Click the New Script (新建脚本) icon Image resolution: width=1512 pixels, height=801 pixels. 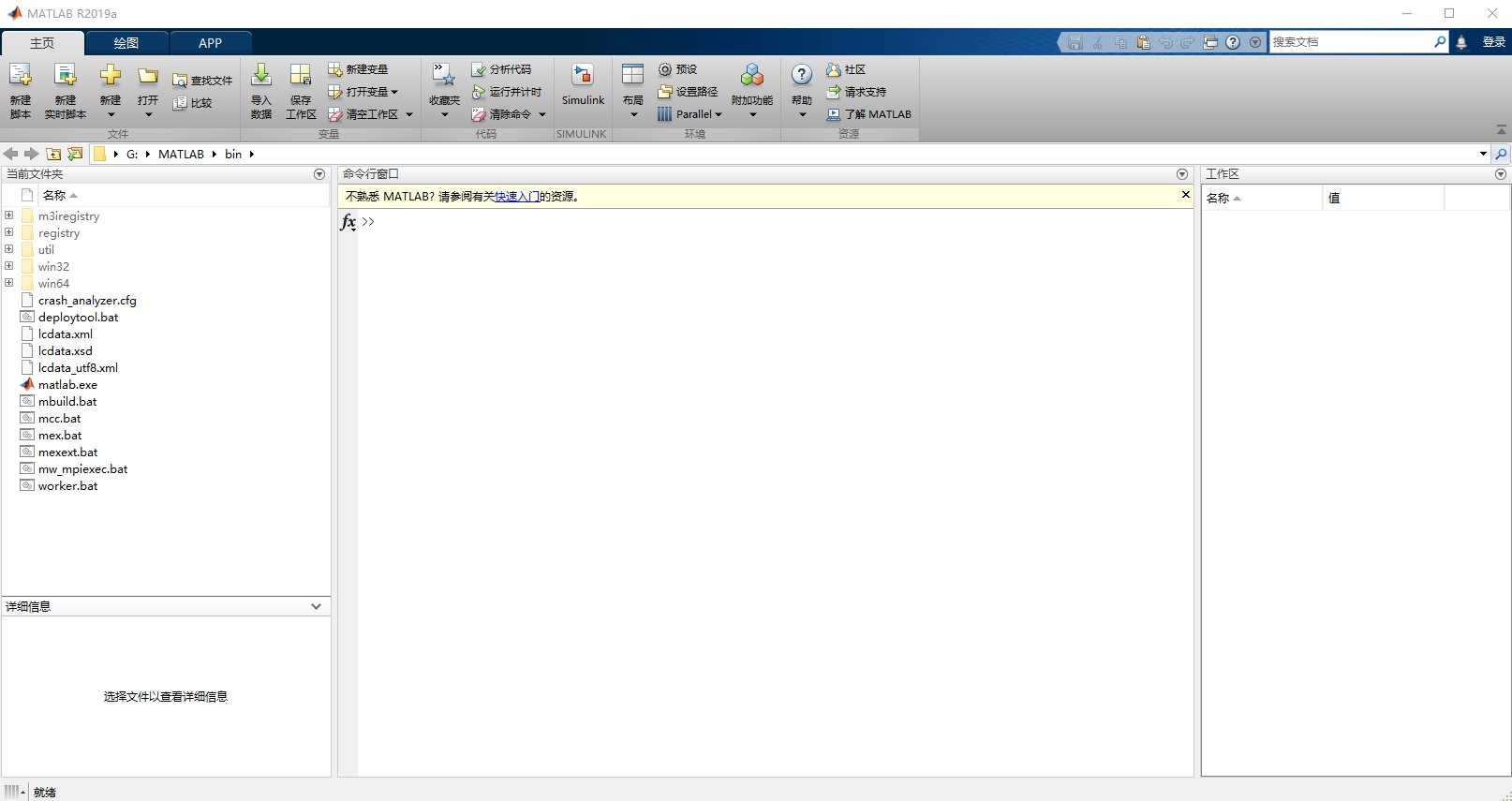click(21, 76)
